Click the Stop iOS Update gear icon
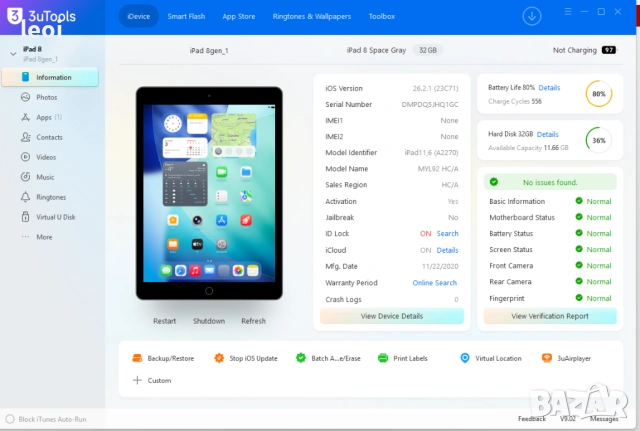The height and width of the screenshot is (431, 640). (219, 358)
